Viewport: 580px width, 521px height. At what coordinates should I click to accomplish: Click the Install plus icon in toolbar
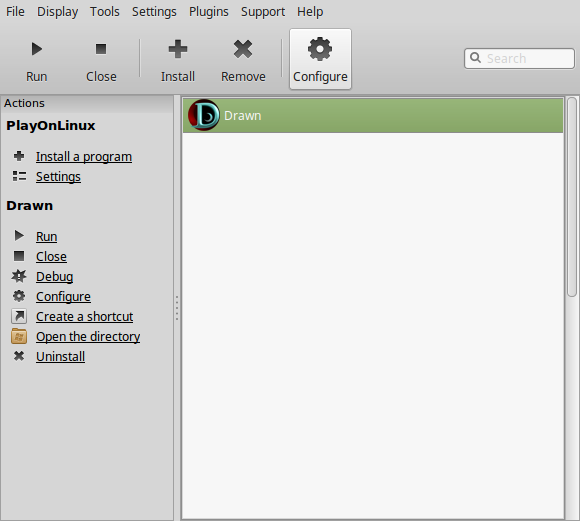tap(178, 49)
